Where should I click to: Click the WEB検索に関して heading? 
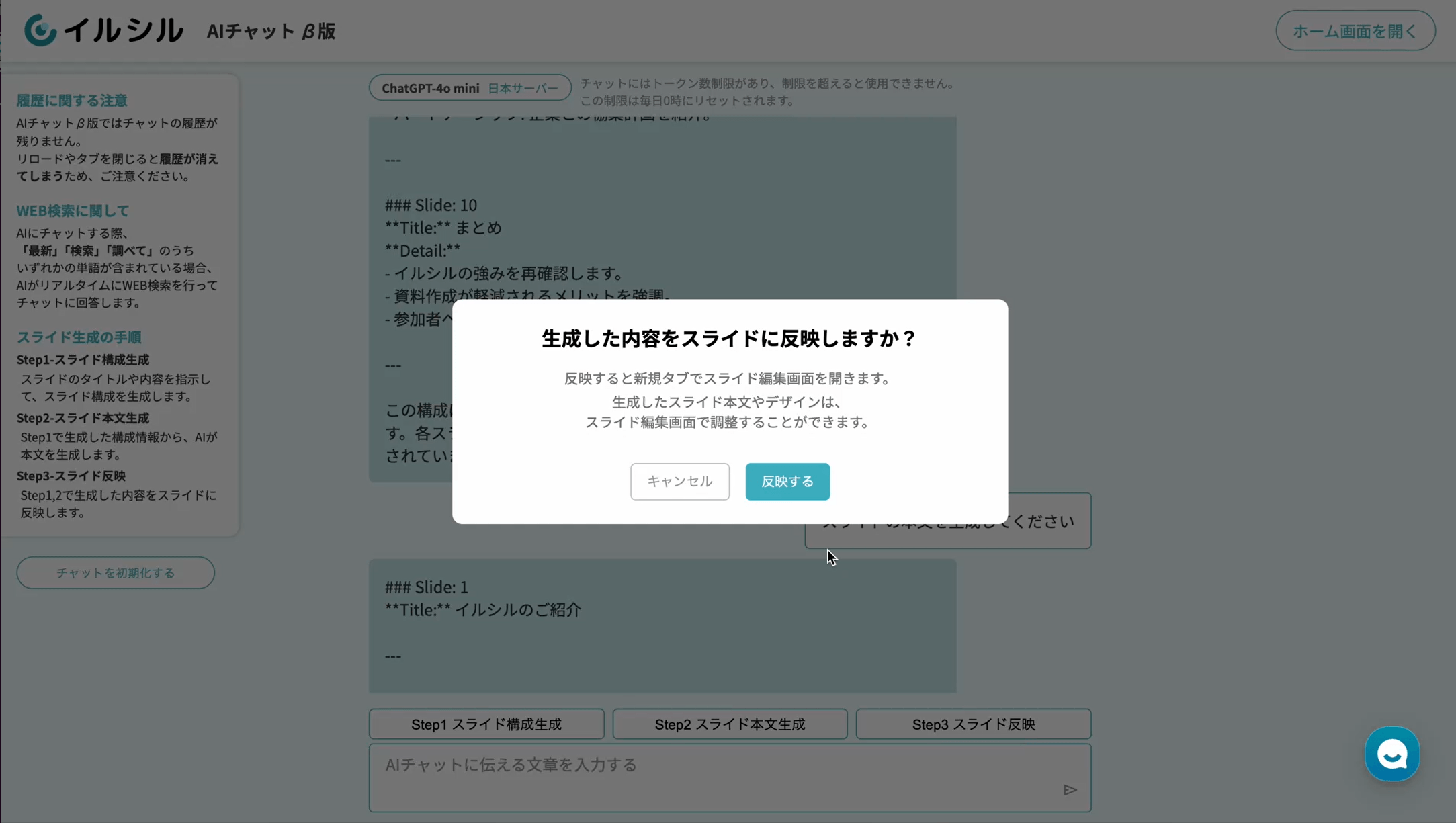[73, 211]
